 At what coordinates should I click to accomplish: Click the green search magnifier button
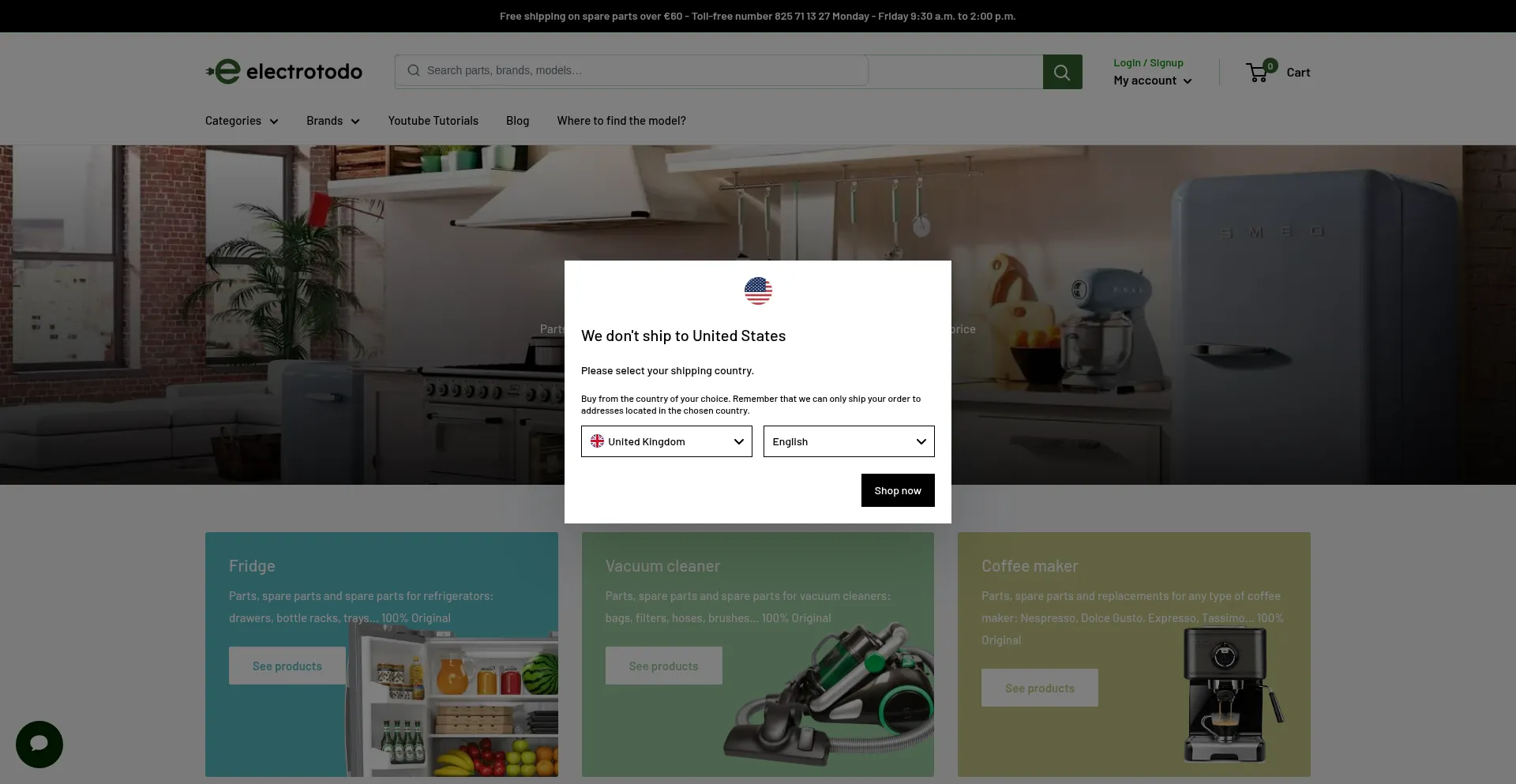[1062, 72]
